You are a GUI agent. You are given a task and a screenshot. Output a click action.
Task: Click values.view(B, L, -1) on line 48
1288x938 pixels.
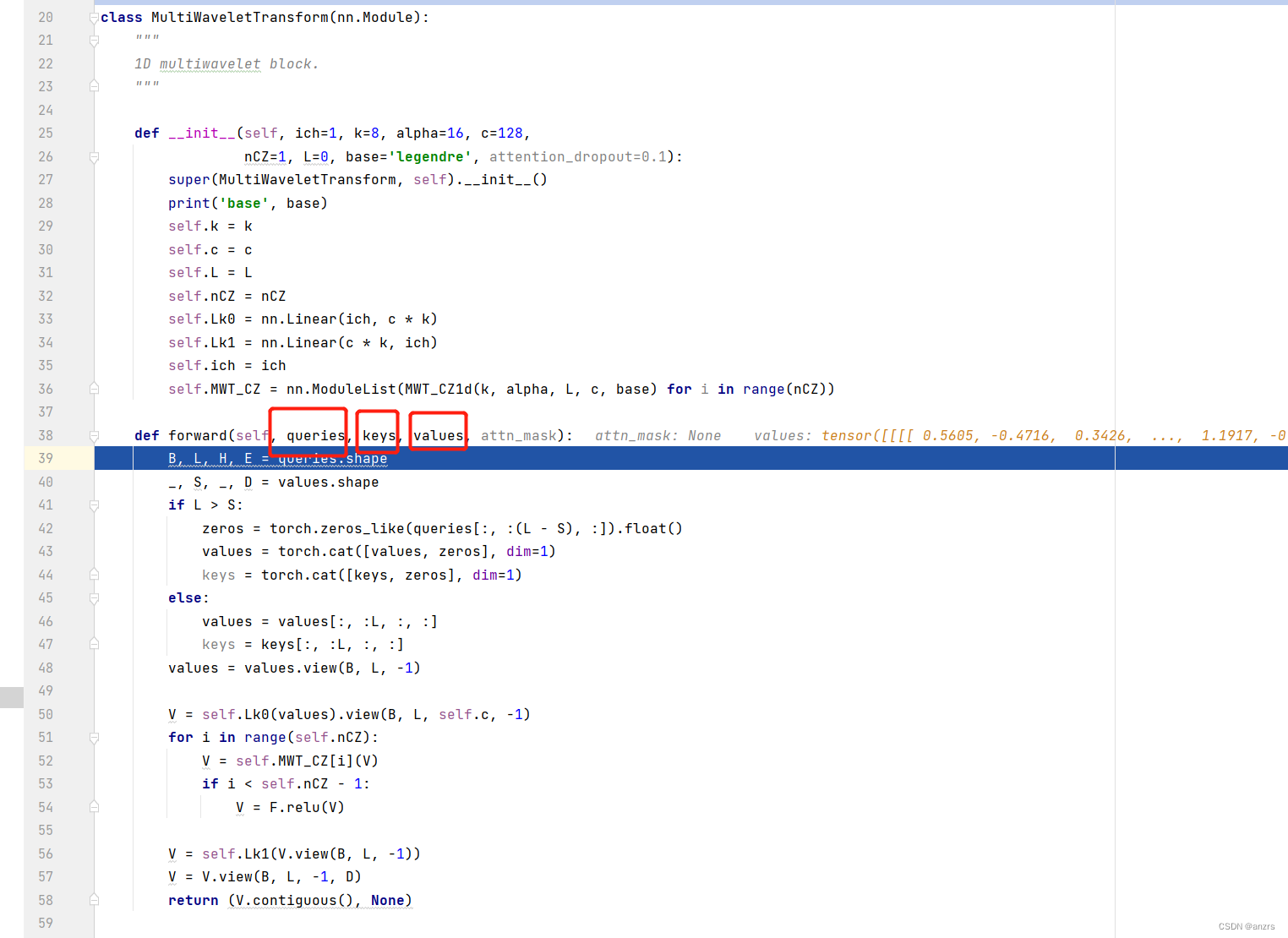coord(332,668)
